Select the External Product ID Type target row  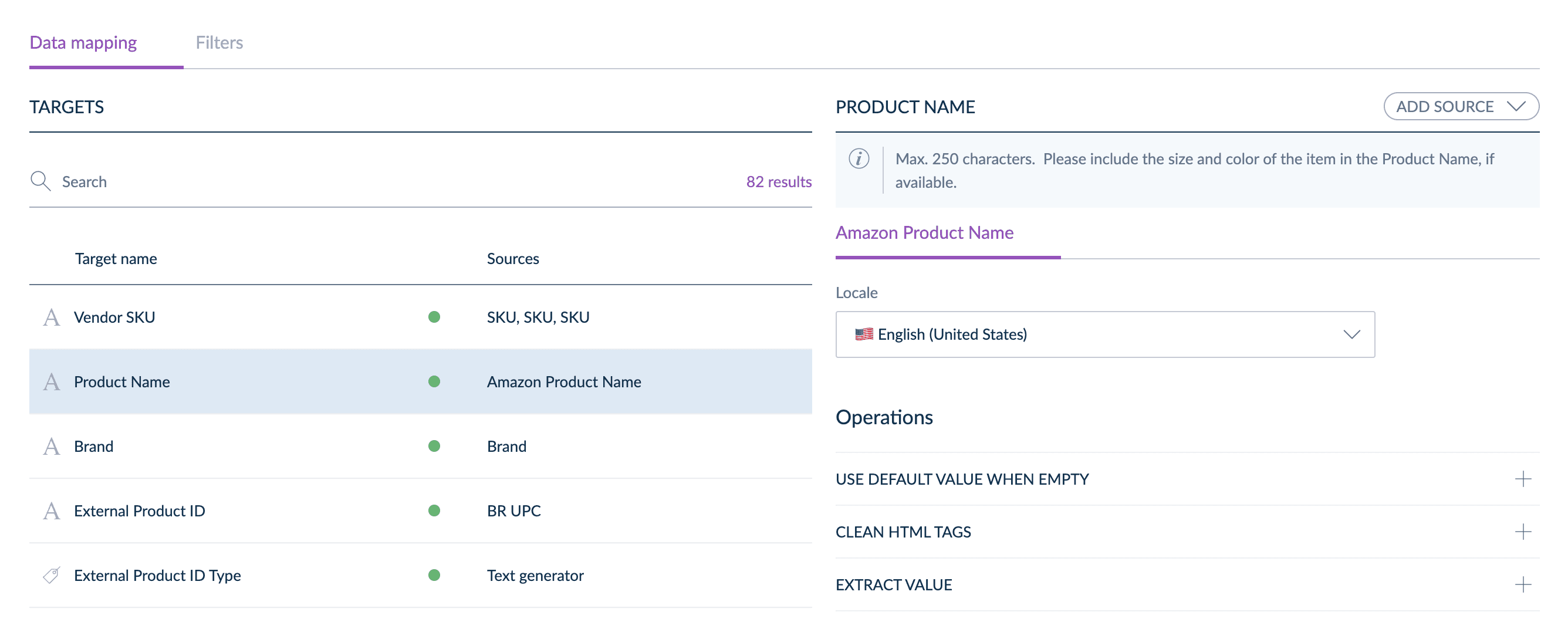pos(420,575)
